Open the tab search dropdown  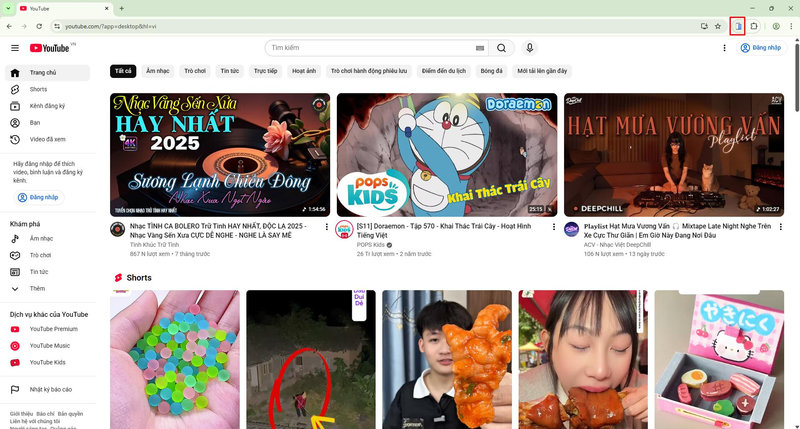click(x=8, y=8)
